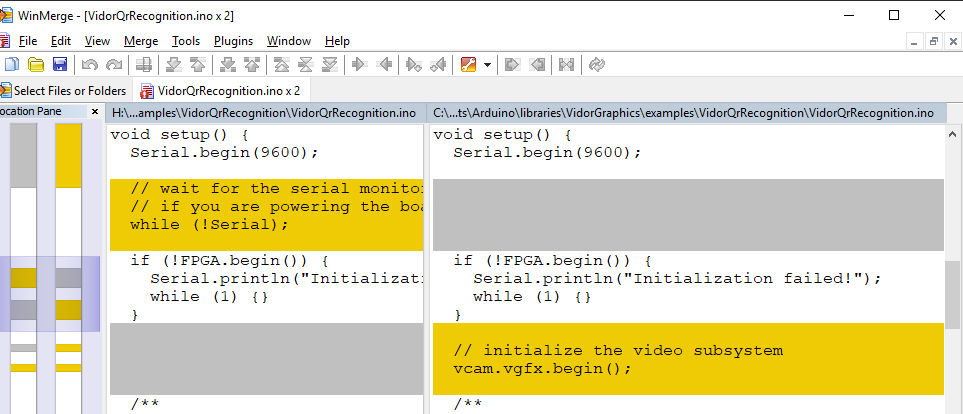Click the vertical scrollbar thumb
Image resolution: width=963 pixels, height=414 pixels.
[x=953, y=294]
